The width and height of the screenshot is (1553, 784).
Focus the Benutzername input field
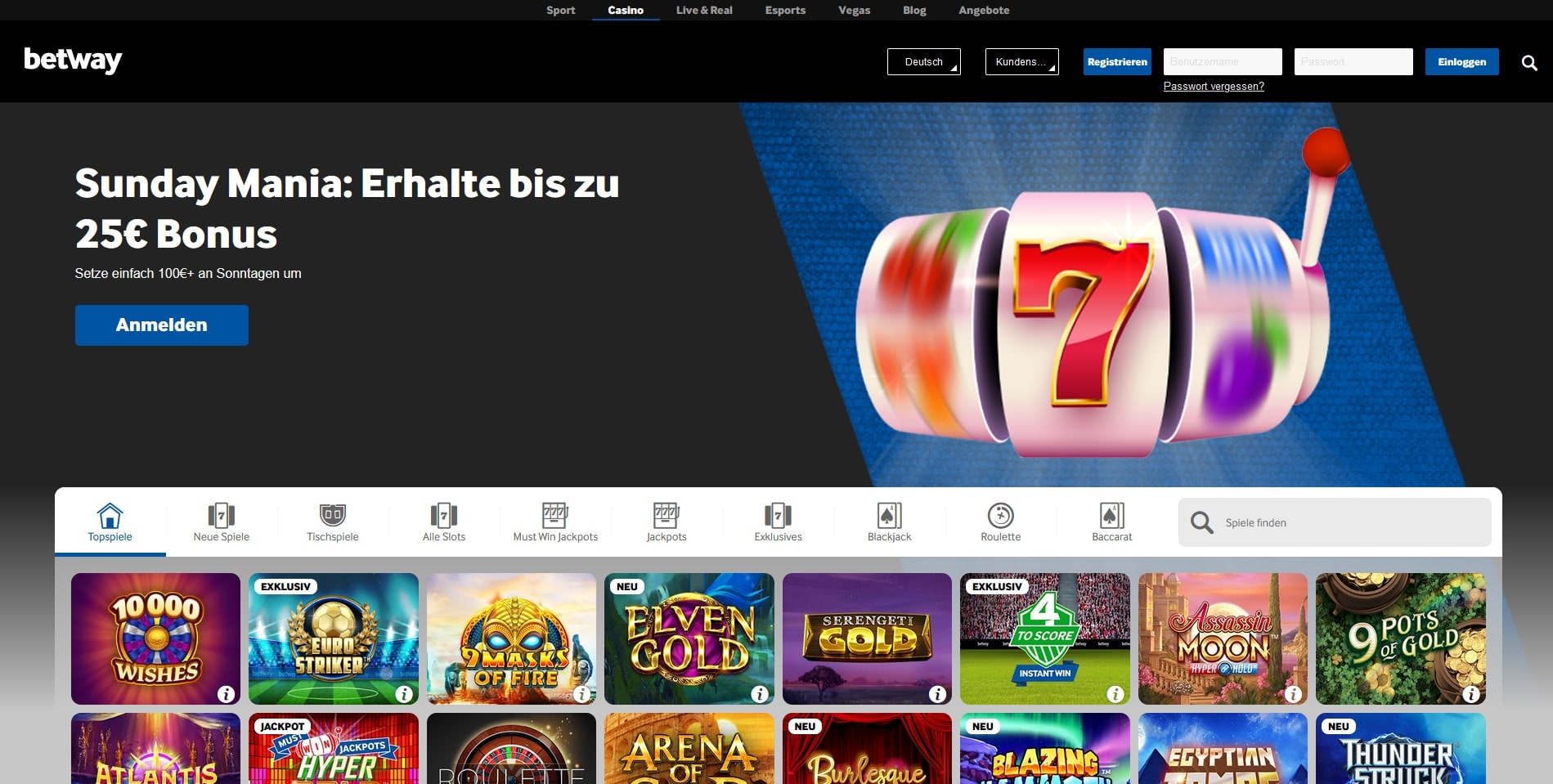pyautogui.click(x=1223, y=62)
